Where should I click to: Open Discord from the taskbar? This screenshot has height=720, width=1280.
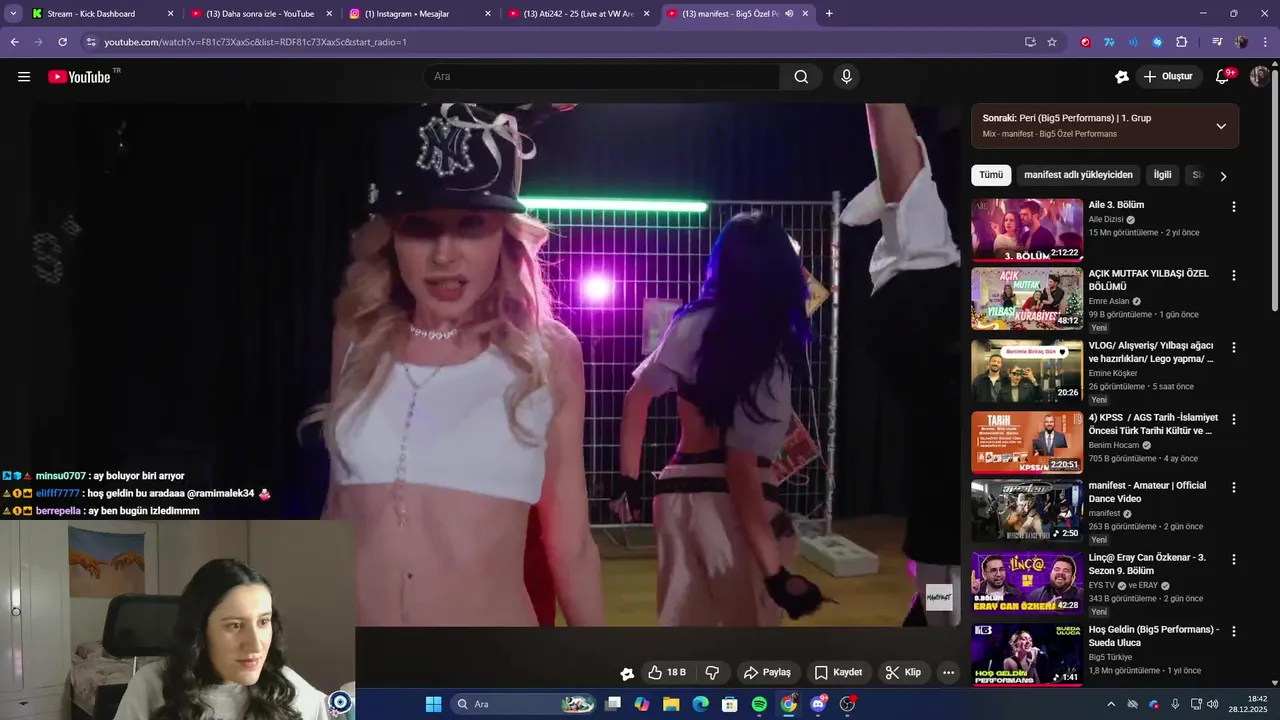click(818, 704)
